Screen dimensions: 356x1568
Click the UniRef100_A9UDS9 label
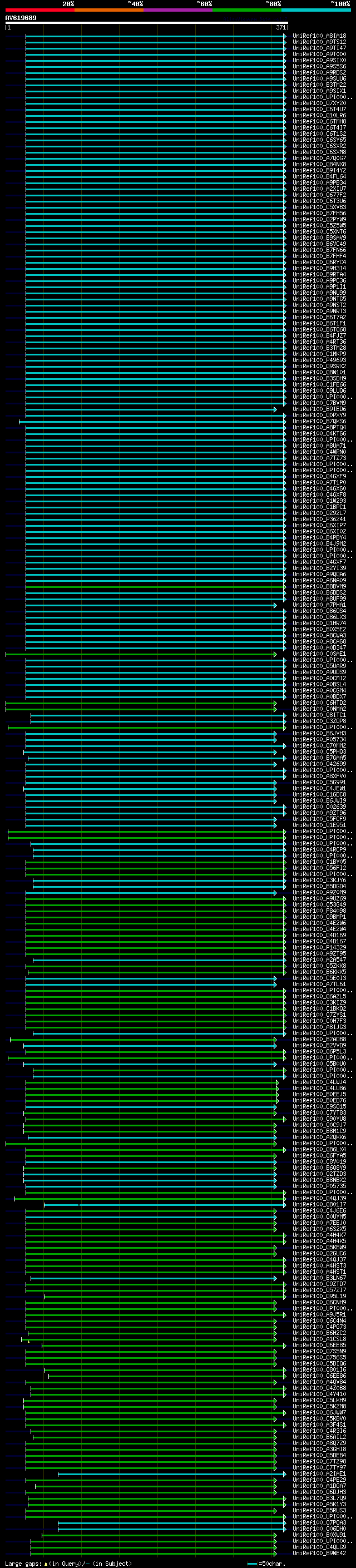(x=319, y=672)
